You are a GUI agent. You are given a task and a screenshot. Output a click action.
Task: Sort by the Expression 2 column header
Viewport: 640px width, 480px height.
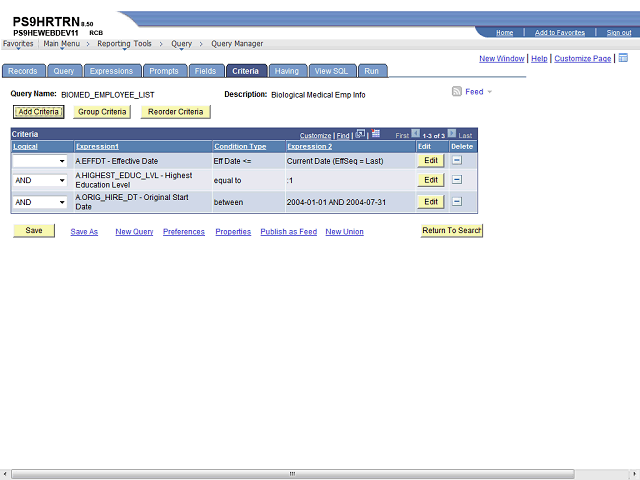coord(309,147)
